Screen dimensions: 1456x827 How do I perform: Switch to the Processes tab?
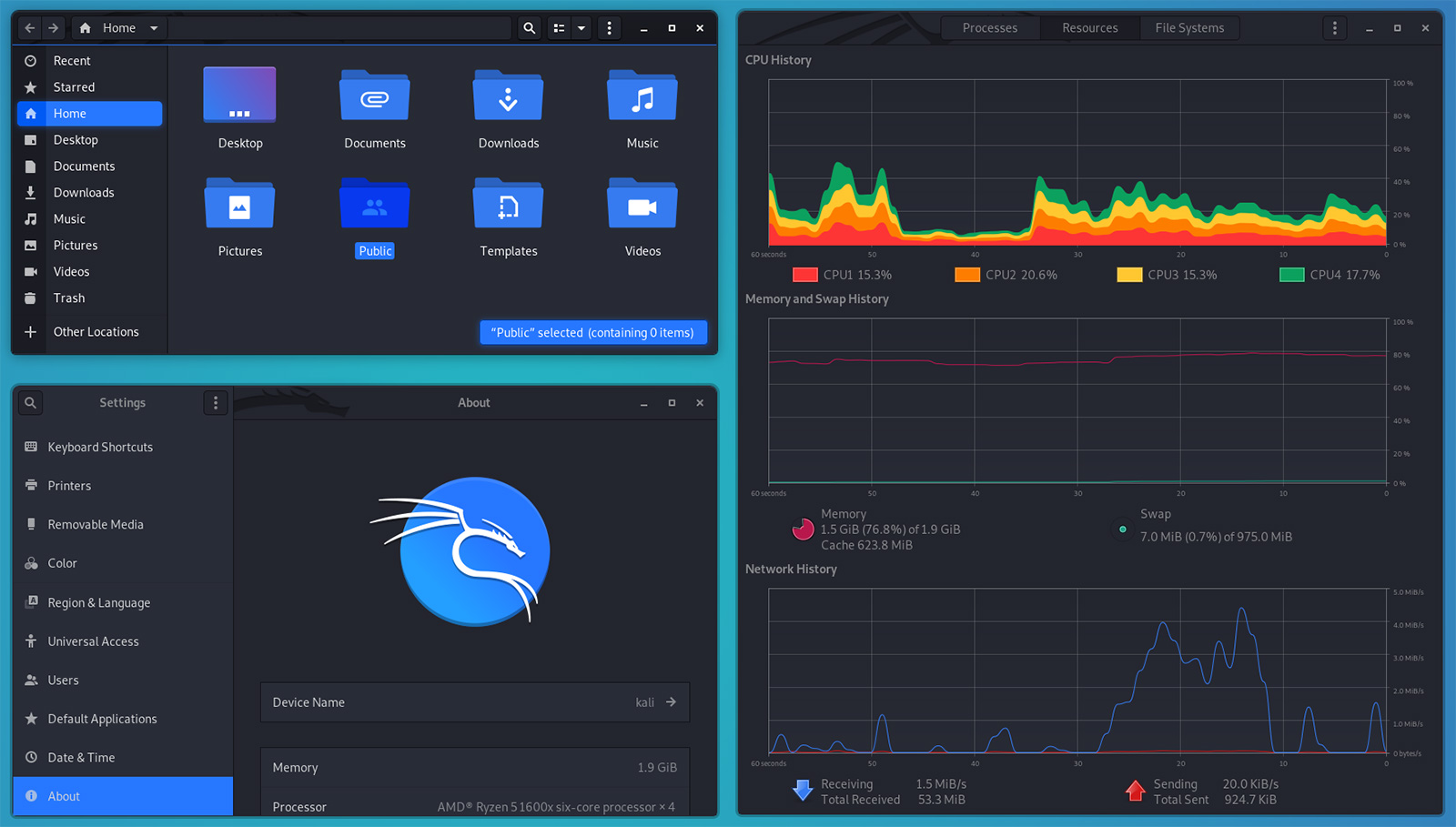coord(989,27)
